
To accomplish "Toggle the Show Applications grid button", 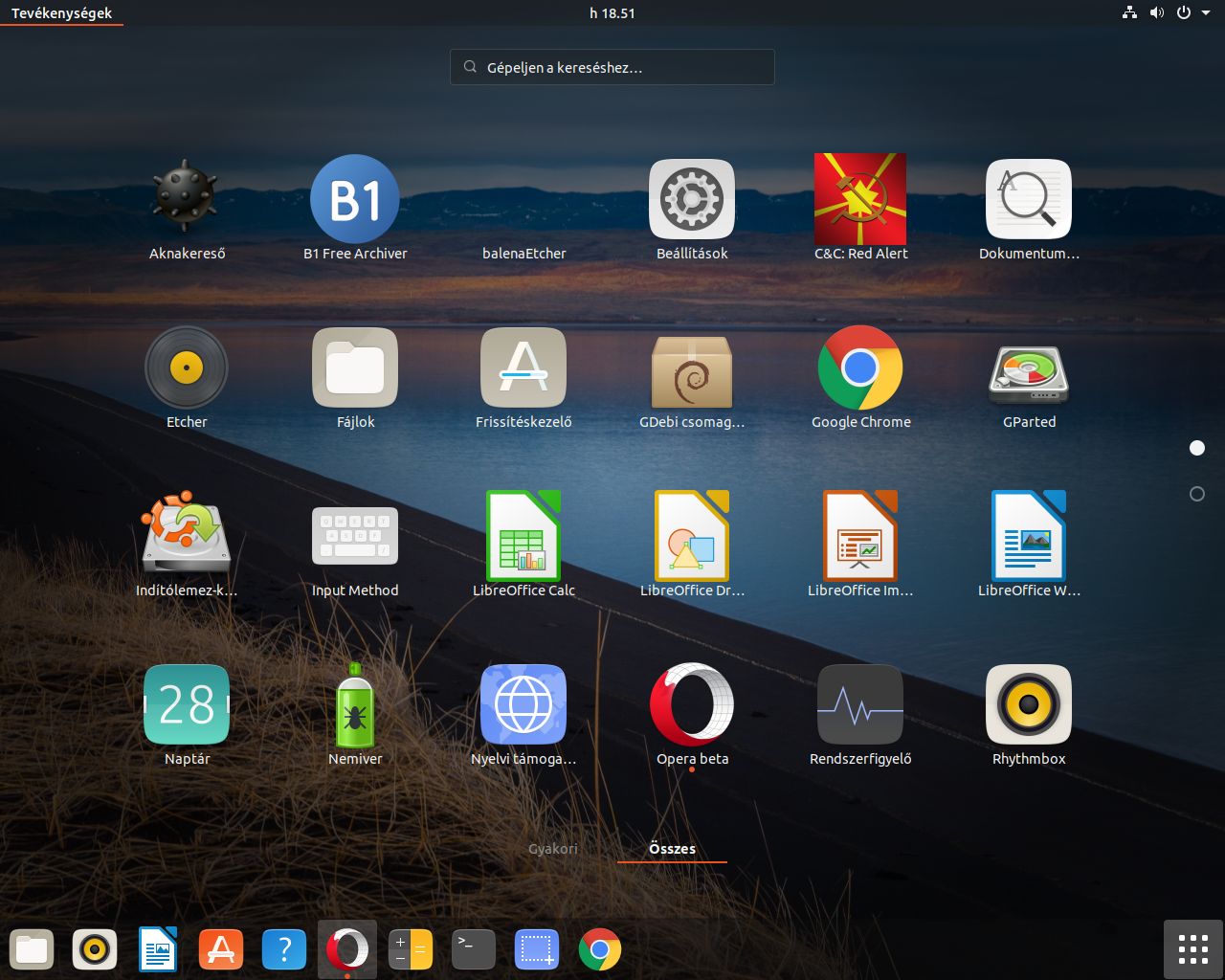I will tap(1193, 949).
